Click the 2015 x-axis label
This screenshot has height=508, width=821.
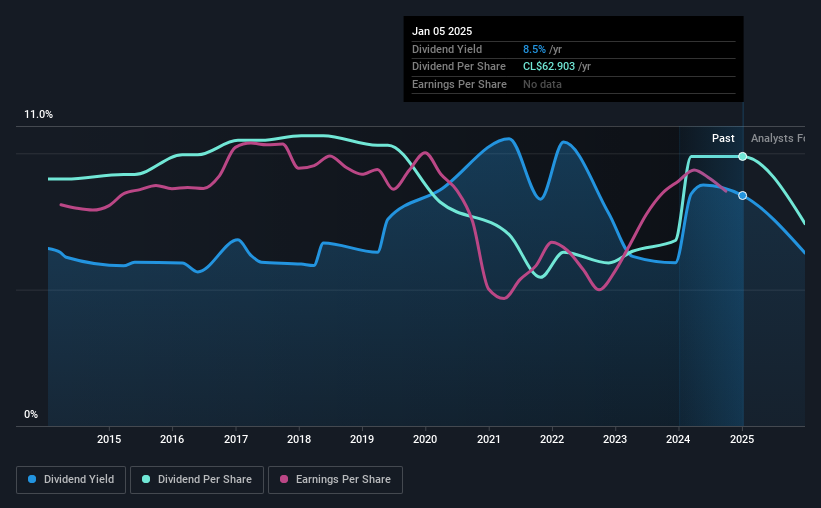pos(109,439)
